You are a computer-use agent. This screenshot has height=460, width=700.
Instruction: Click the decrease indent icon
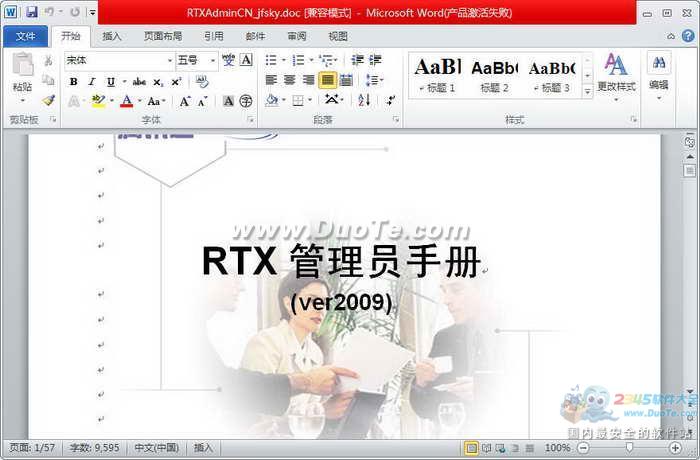pyautogui.click(x=357, y=60)
